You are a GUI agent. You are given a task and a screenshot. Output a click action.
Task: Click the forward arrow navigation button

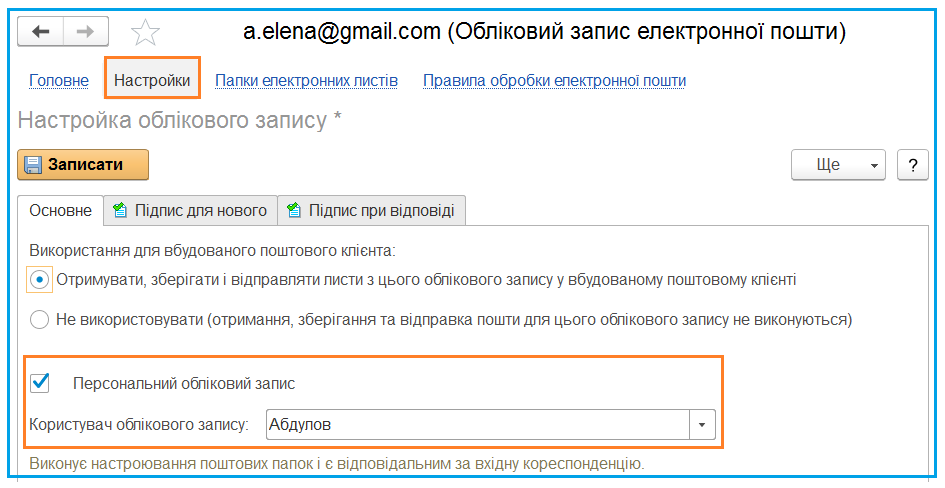(x=86, y=31)
